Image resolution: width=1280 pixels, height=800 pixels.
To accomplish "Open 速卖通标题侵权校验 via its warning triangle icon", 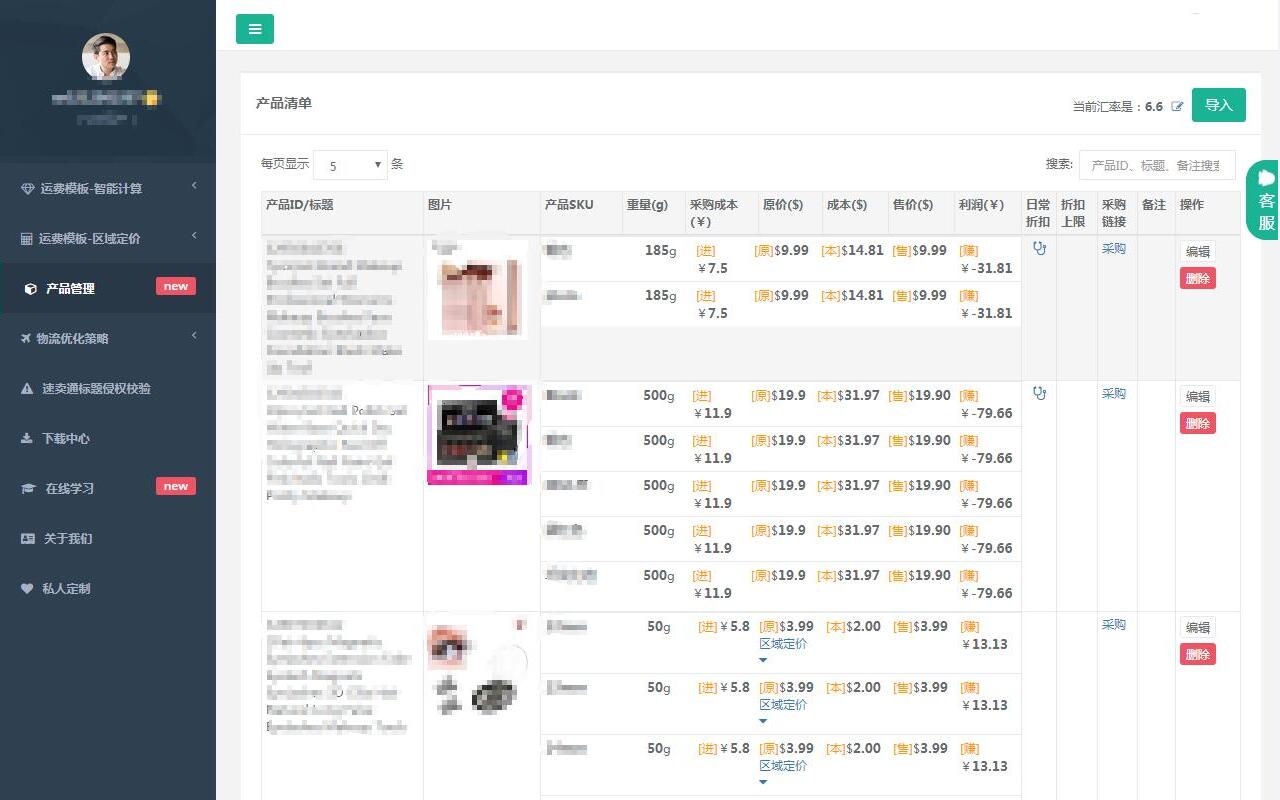I will pos(27,388).
